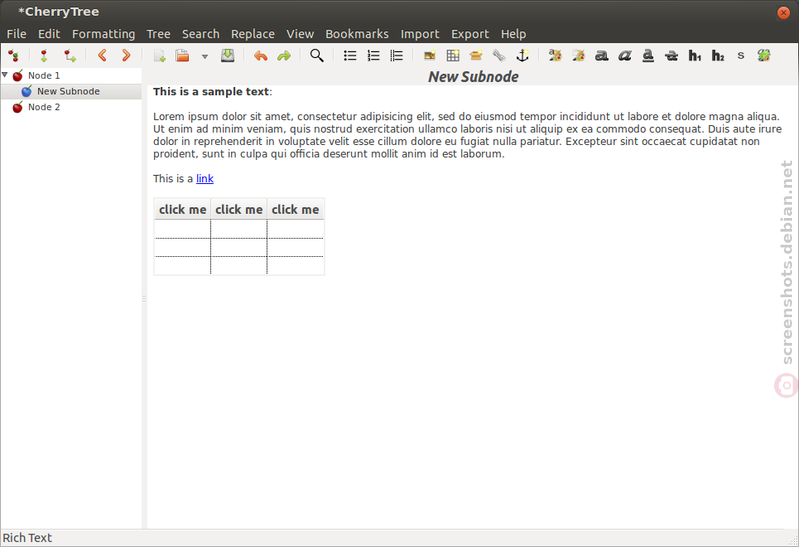
Task: Open the Formatting menu
Action: [x=103, y=34]
